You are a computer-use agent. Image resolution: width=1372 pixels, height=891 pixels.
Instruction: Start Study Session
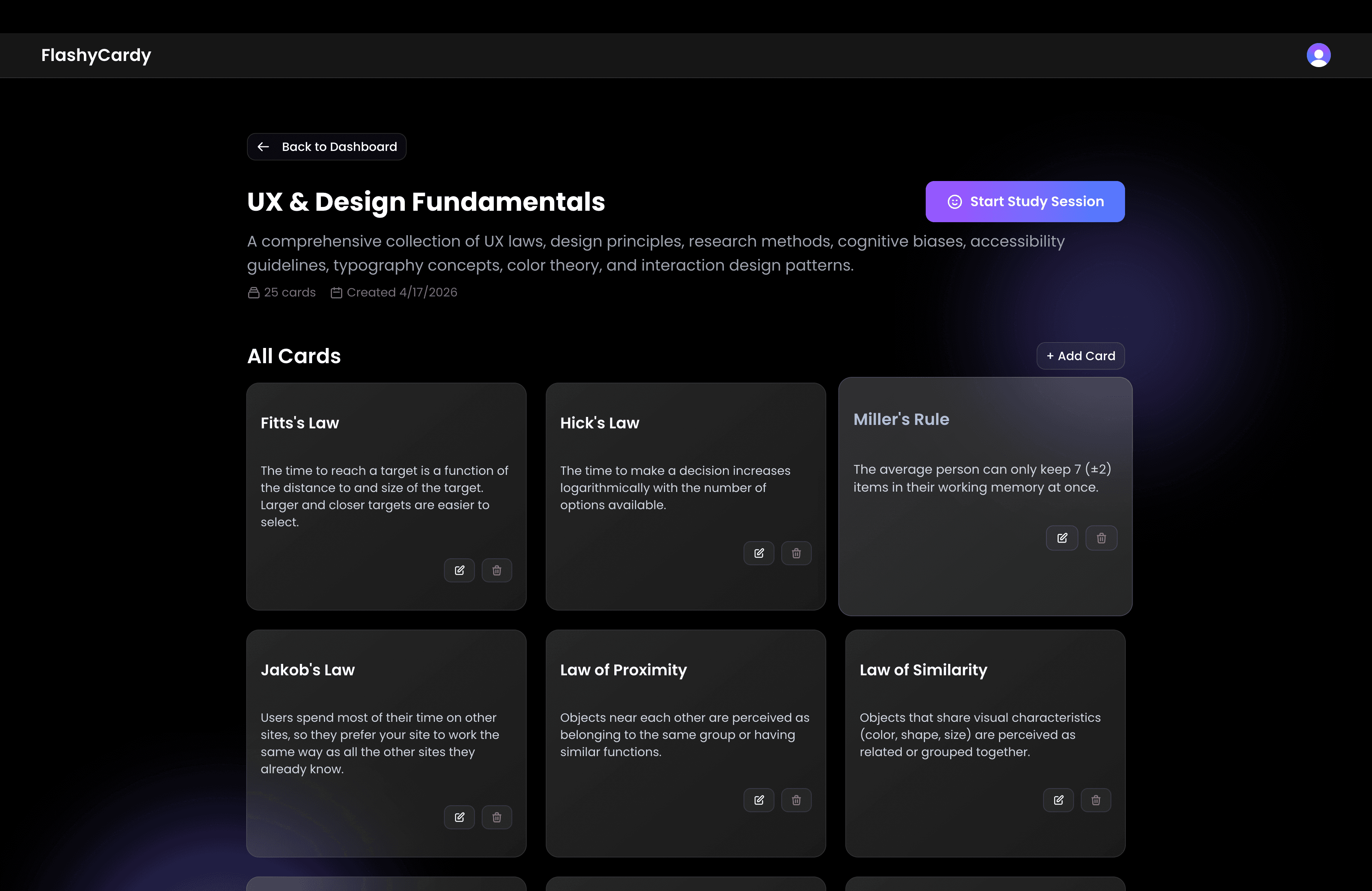(1025, 201)
